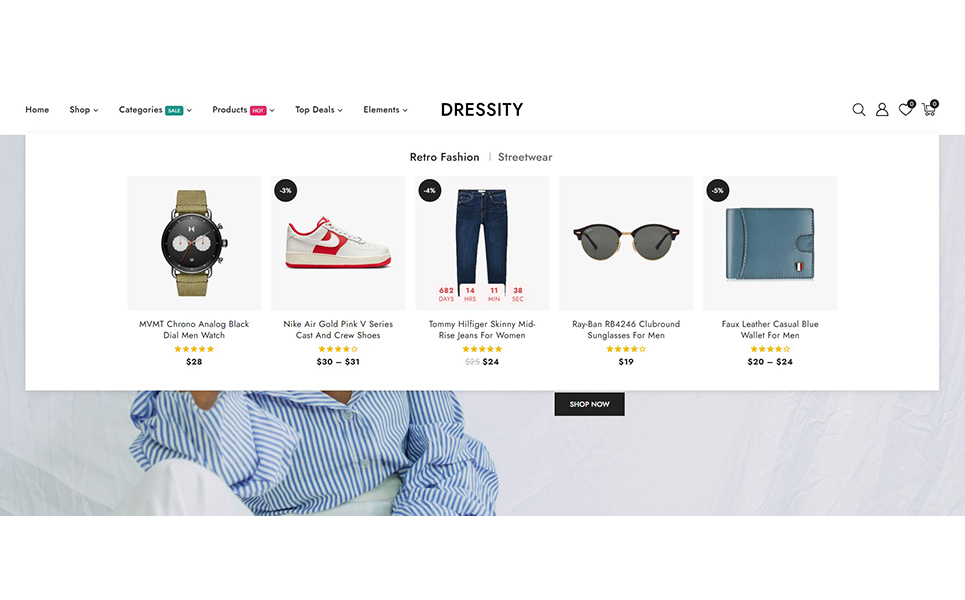Open the search magnifier icon

coord(859,110)
